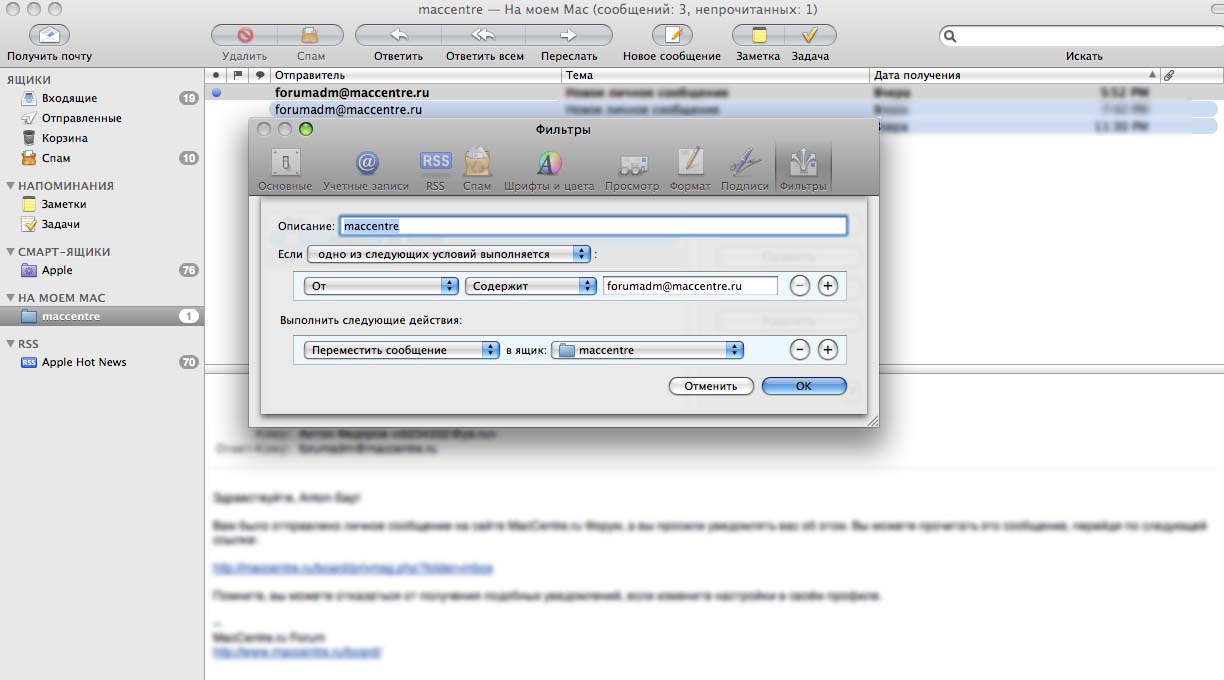Screen dimensions: 1224x680
Task: Click the chat bubble column header
Action: (x=260, y=75)
